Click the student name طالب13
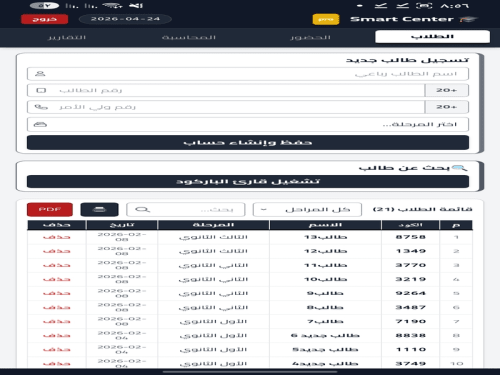The image size is (500, 375). [x=325, y=237]
